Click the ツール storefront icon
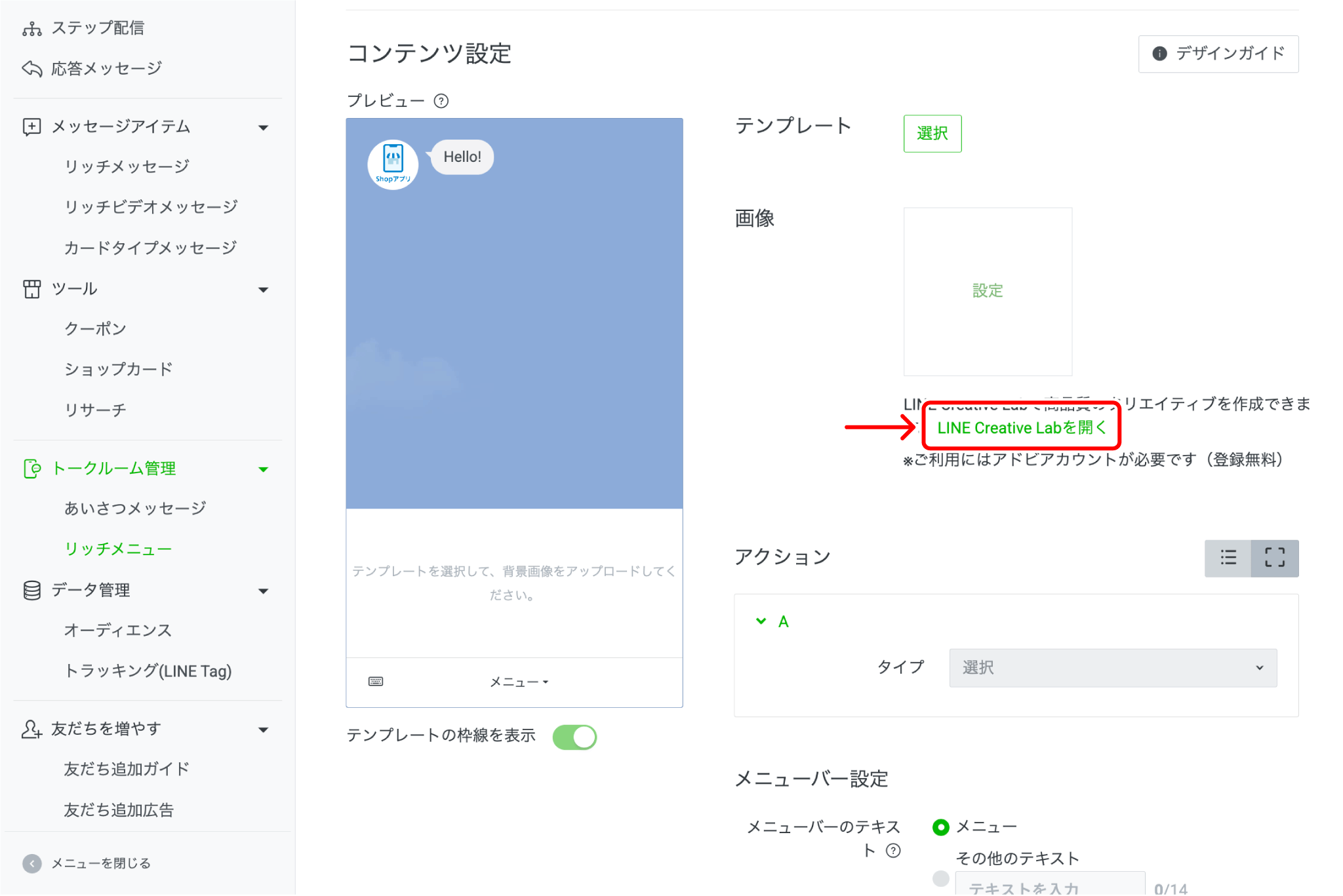1343x896 pixels. click(31, 288)
